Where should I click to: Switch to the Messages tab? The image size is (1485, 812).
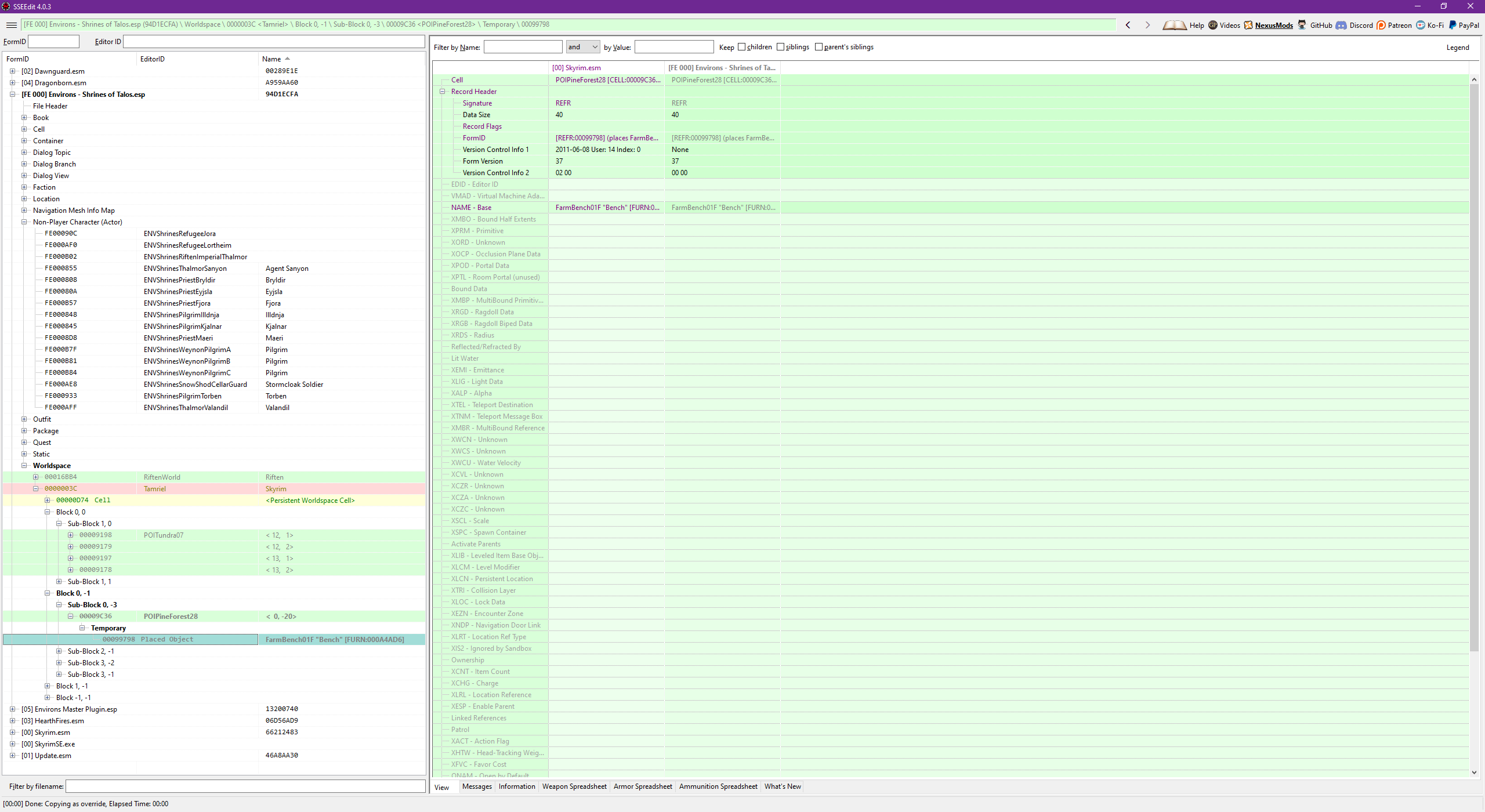[477, 786]
